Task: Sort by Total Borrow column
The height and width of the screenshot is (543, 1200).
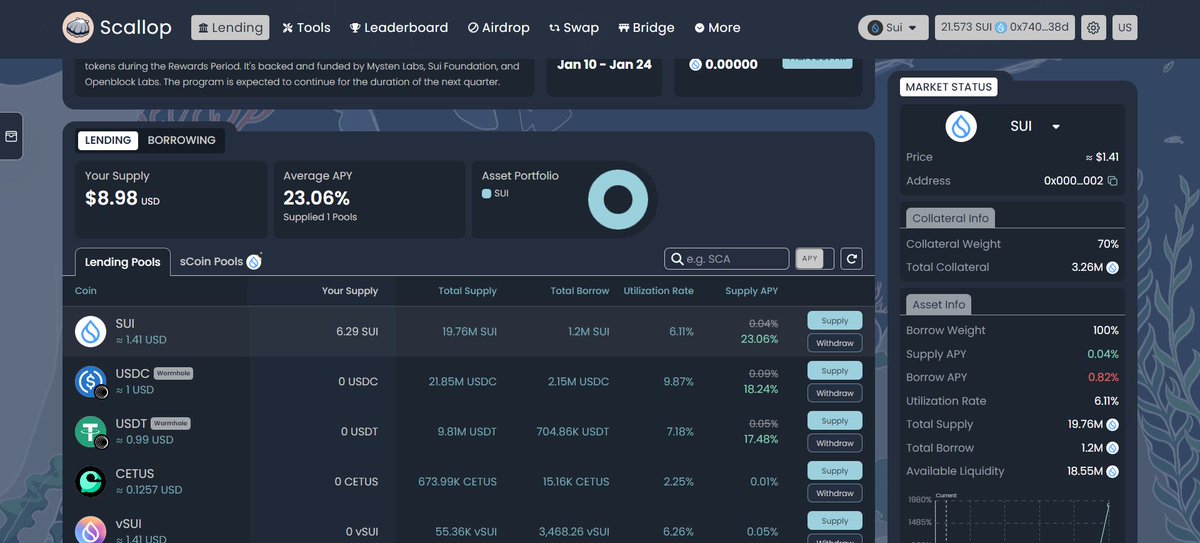Action: [580, 291]
